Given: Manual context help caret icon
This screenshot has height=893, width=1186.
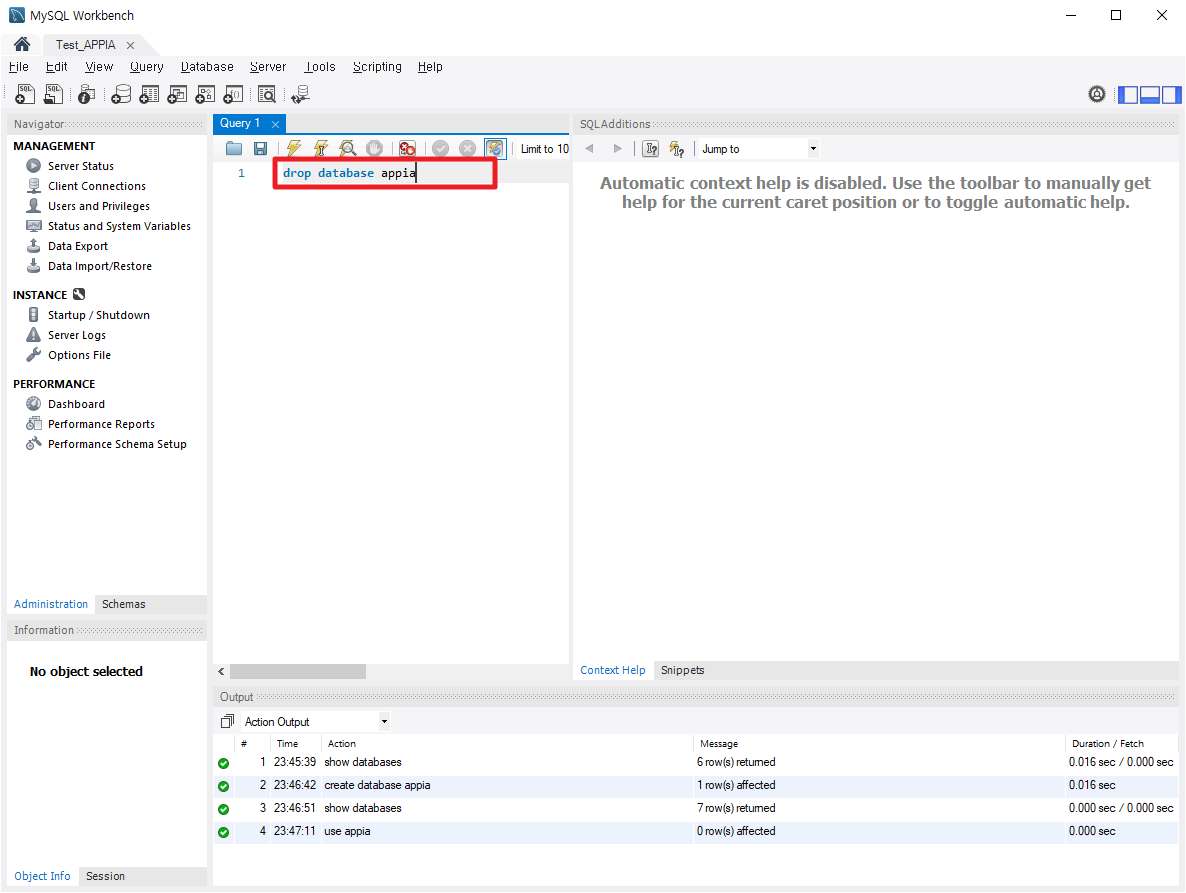Looking at the screenshot, I should click(650, 149).
